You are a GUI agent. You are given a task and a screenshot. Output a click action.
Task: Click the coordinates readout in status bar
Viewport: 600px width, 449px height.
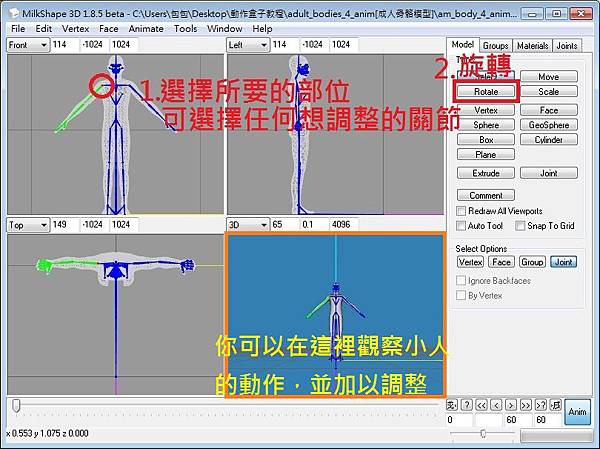(x=47, y=433)
